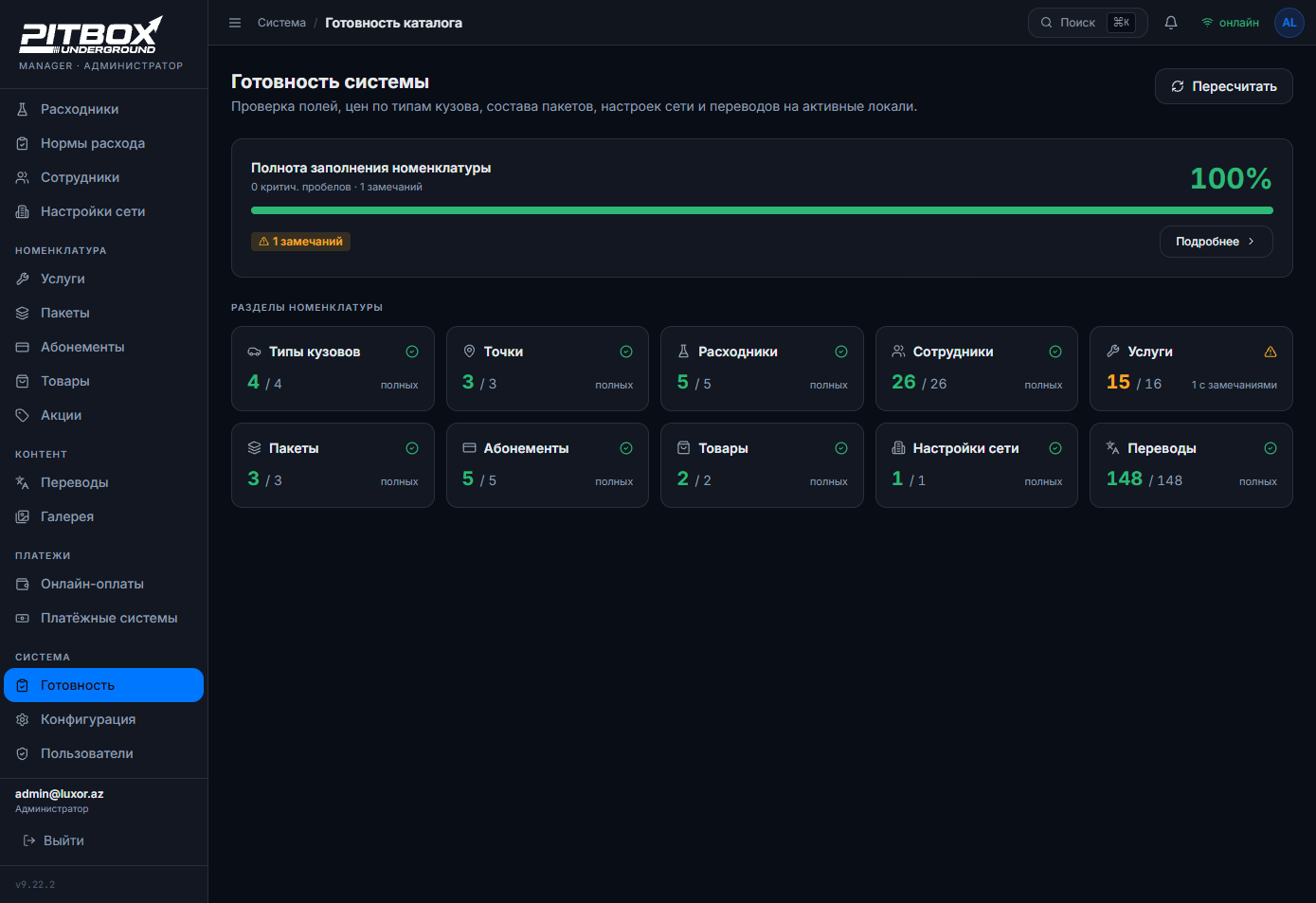Click version label v9.22.2
The image size is (1316, 903).
(35, 884)
